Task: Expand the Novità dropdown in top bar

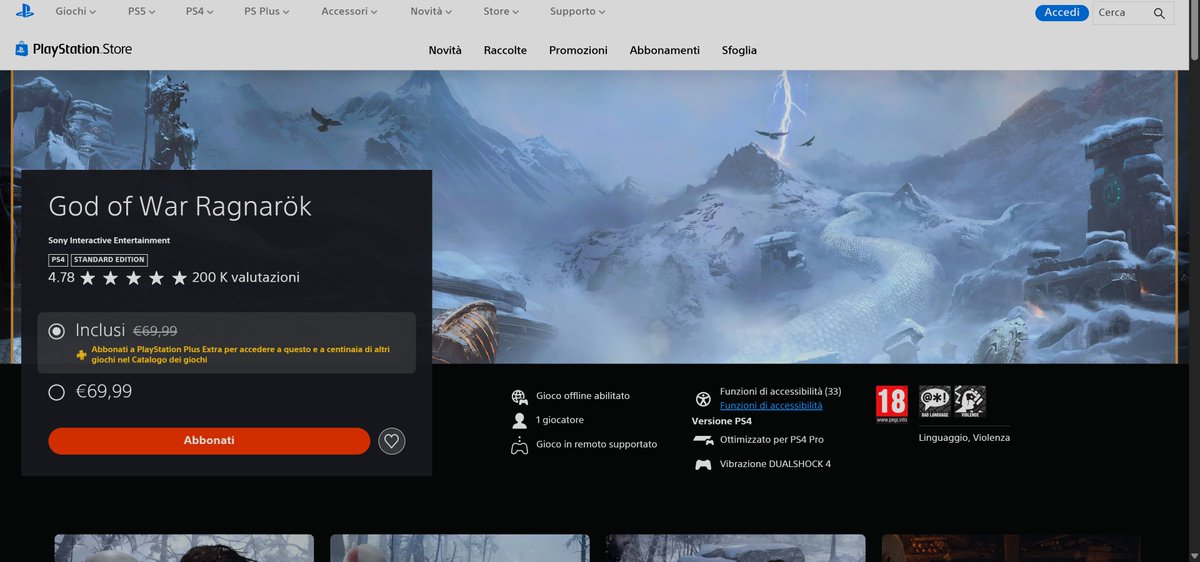Action: pyautogui.click(x=430, y=12)
